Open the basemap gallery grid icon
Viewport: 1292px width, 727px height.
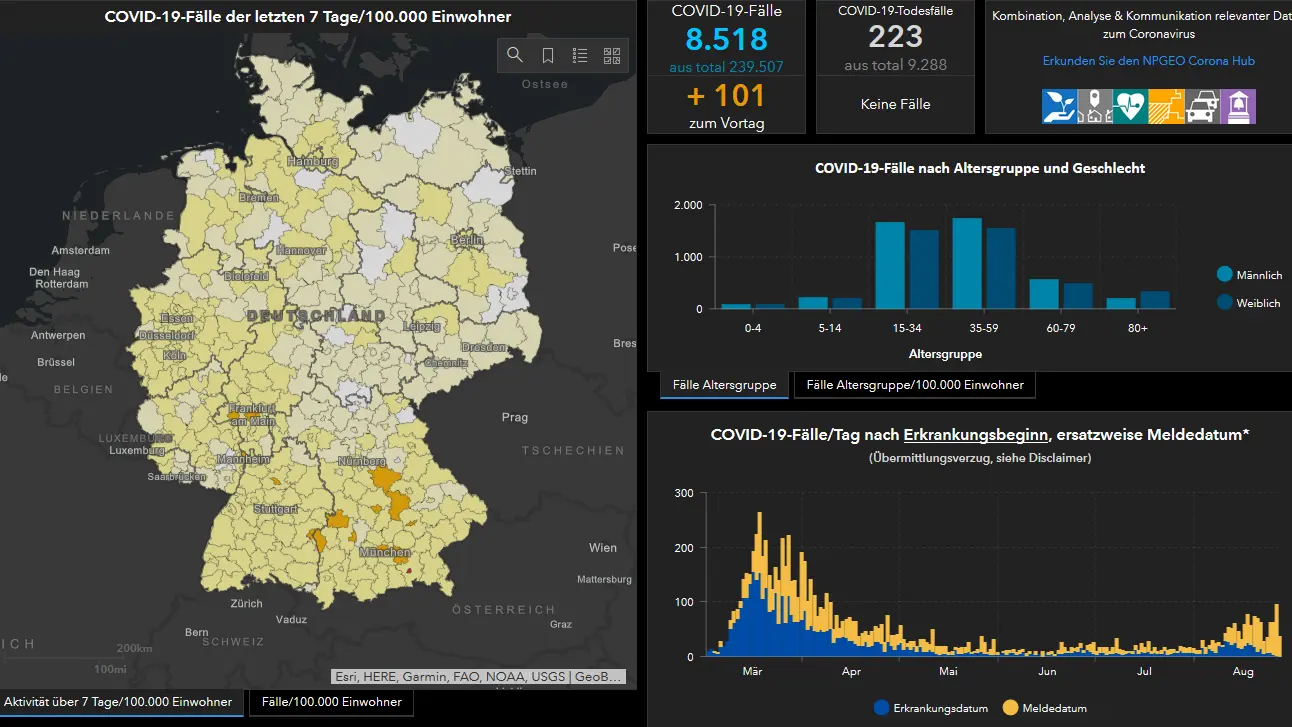612,55
